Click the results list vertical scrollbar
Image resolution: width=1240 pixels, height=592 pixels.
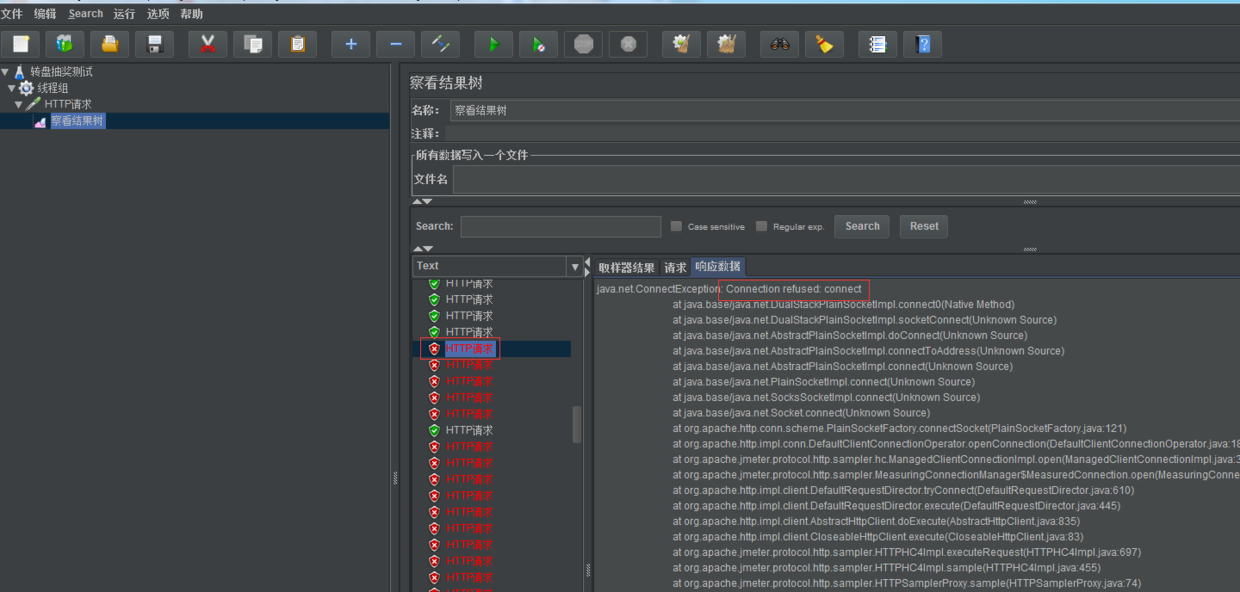(576, 424)
